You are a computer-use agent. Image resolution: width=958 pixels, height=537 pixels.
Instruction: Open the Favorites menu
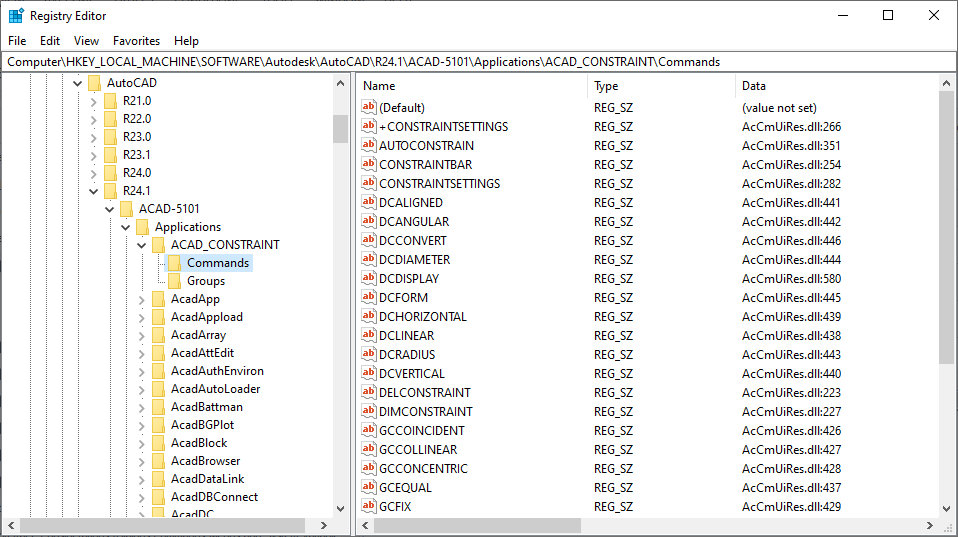(136, 41)
